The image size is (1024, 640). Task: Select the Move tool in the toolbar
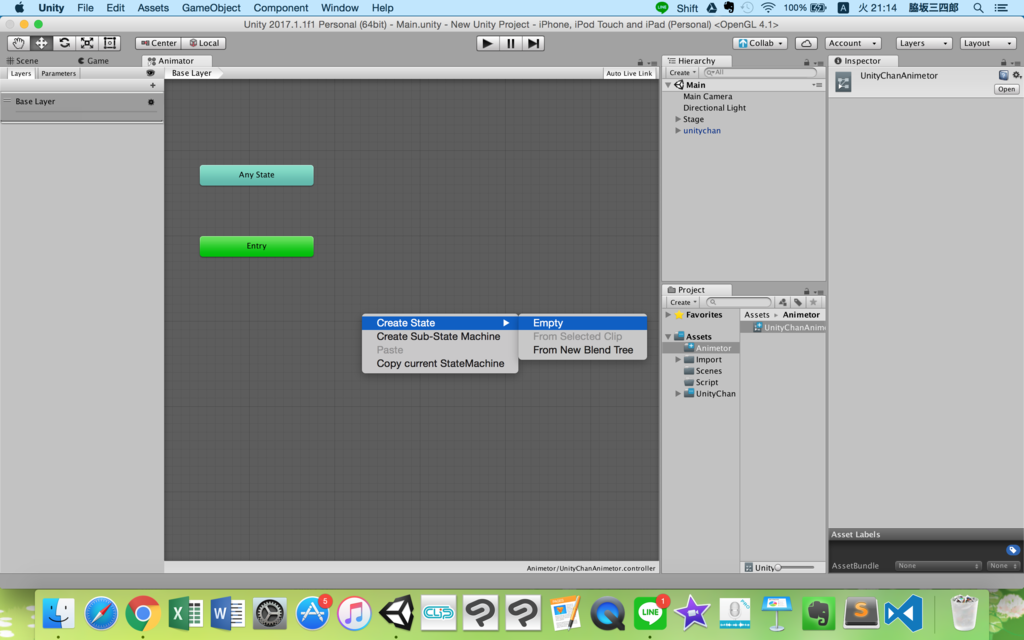tap(41, 43)
